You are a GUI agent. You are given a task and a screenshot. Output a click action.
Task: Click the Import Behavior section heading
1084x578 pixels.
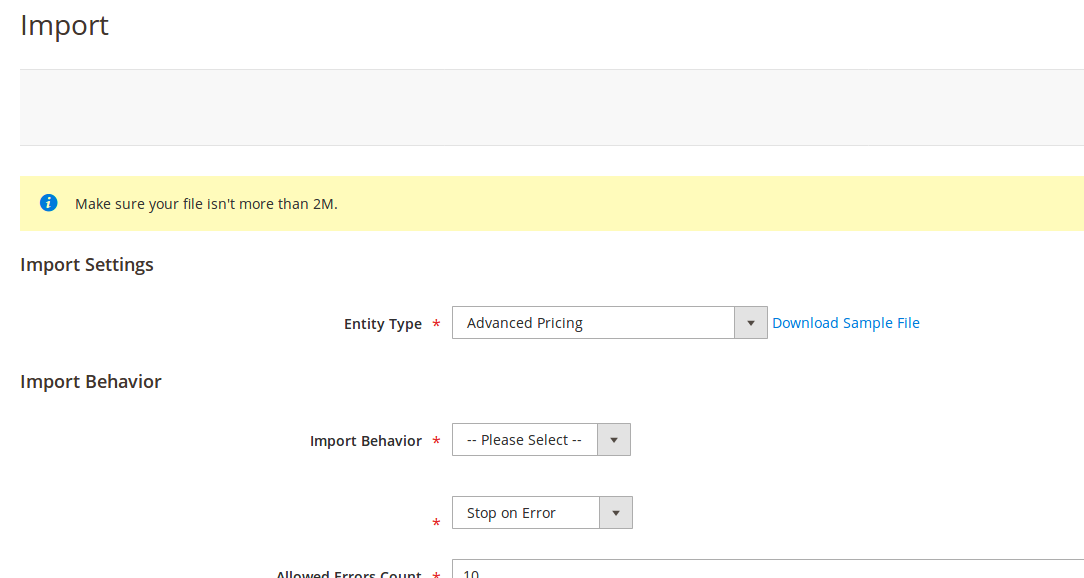(x=91, y=382)
